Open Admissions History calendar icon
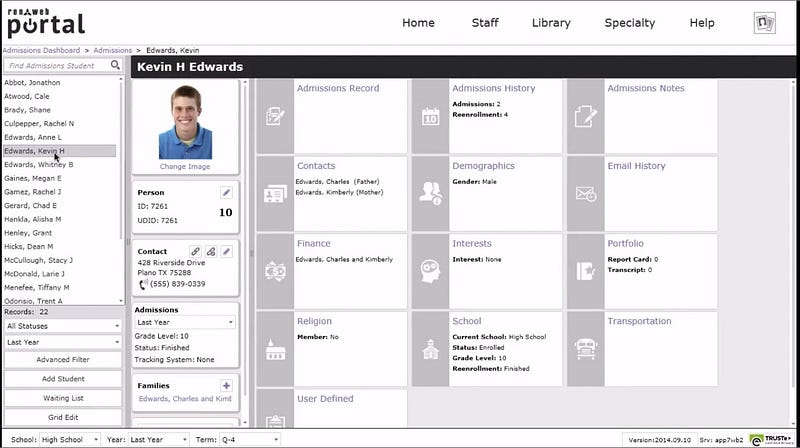Screen dimensions: 800x448 (430, 116)
